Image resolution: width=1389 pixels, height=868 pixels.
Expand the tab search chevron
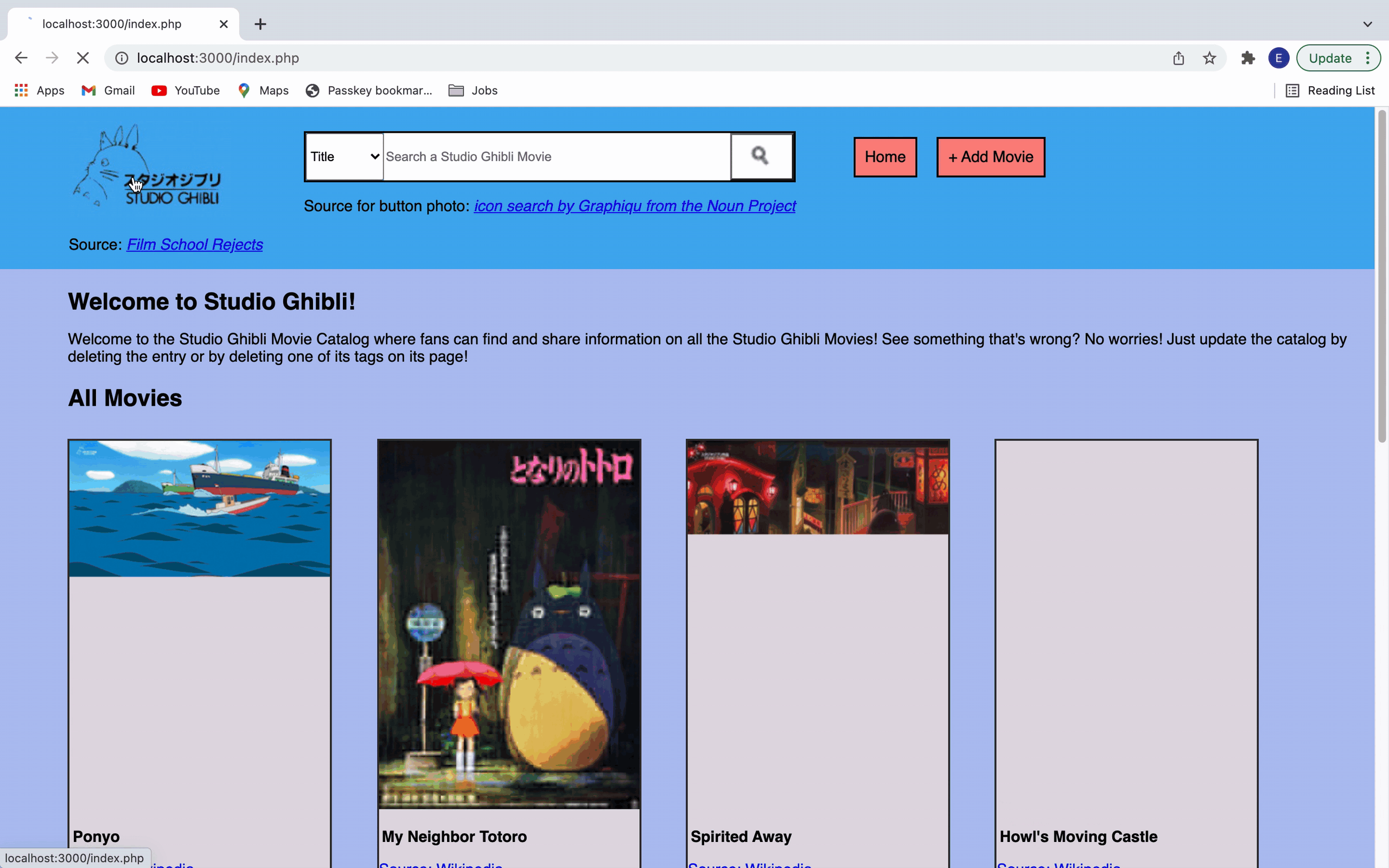pyautogui.click(x=1367, y=24)
